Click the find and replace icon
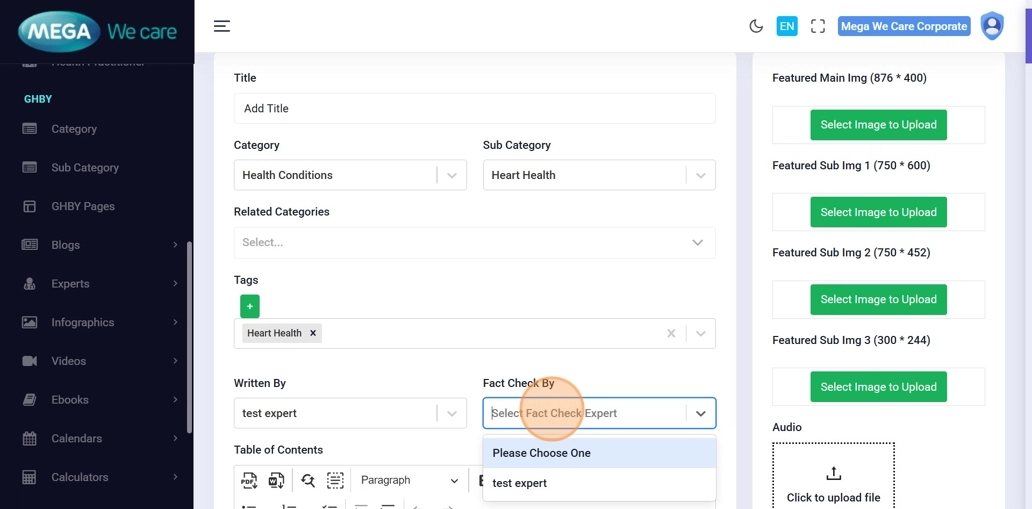Image resolution: width=1032 pixels, height=509 pixels. coord(308,481)
